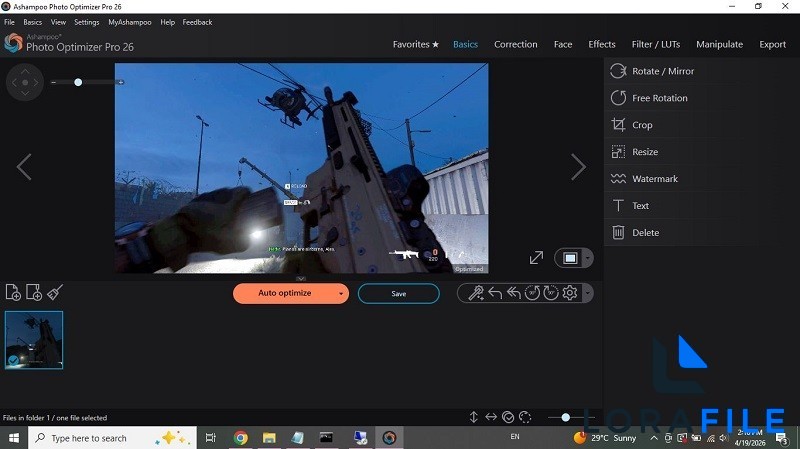Click the horizontal arrows icon in status bar

(x=491, y=417)
